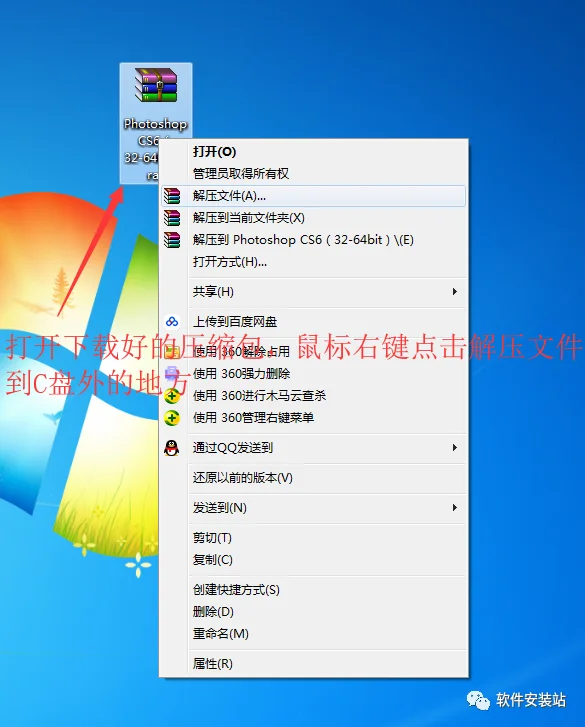Extract to Photoshop CS6 ( 32-64bit ) folder
The height and width of the screenshot is (727, 585).
click(x=313, y=240)
